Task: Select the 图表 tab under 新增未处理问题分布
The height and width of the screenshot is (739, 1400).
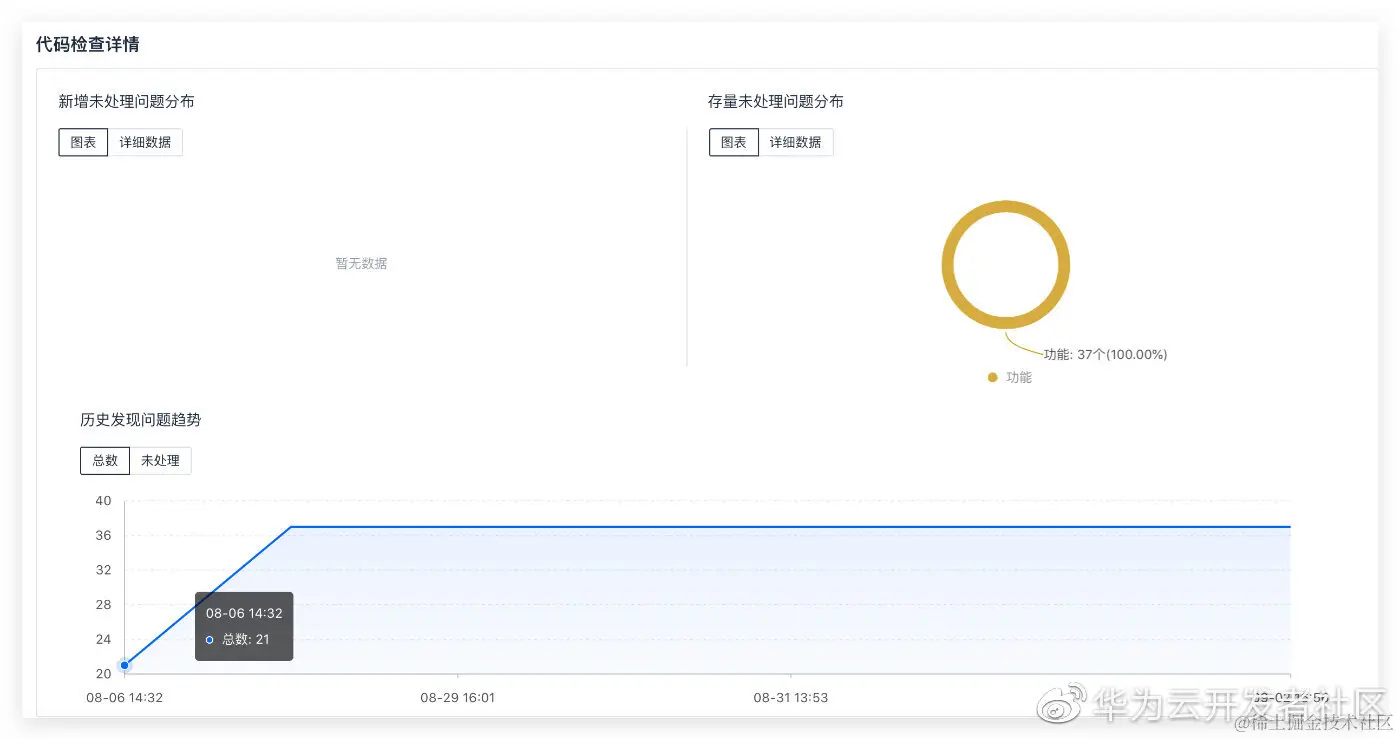Action: tap(82, 141)
